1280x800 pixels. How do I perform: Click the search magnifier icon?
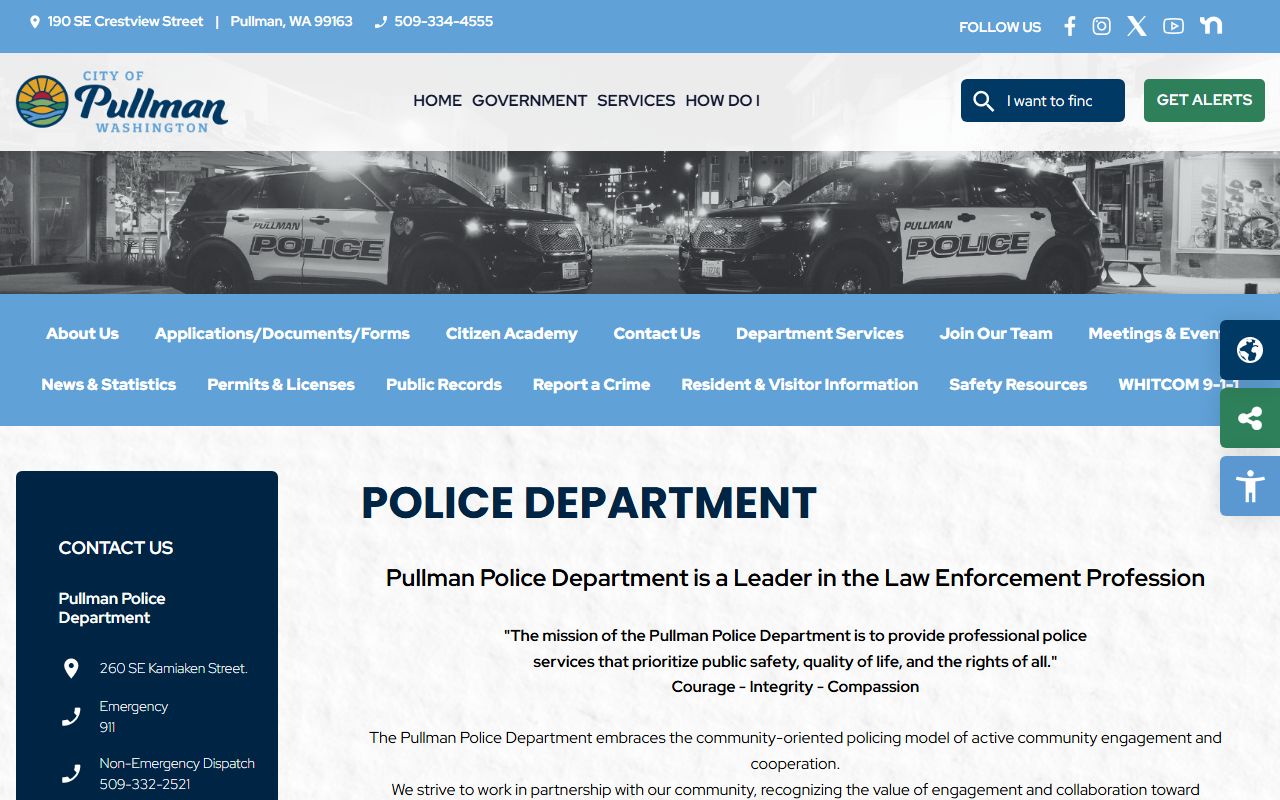pyautogui.click(x=983, y=101)
